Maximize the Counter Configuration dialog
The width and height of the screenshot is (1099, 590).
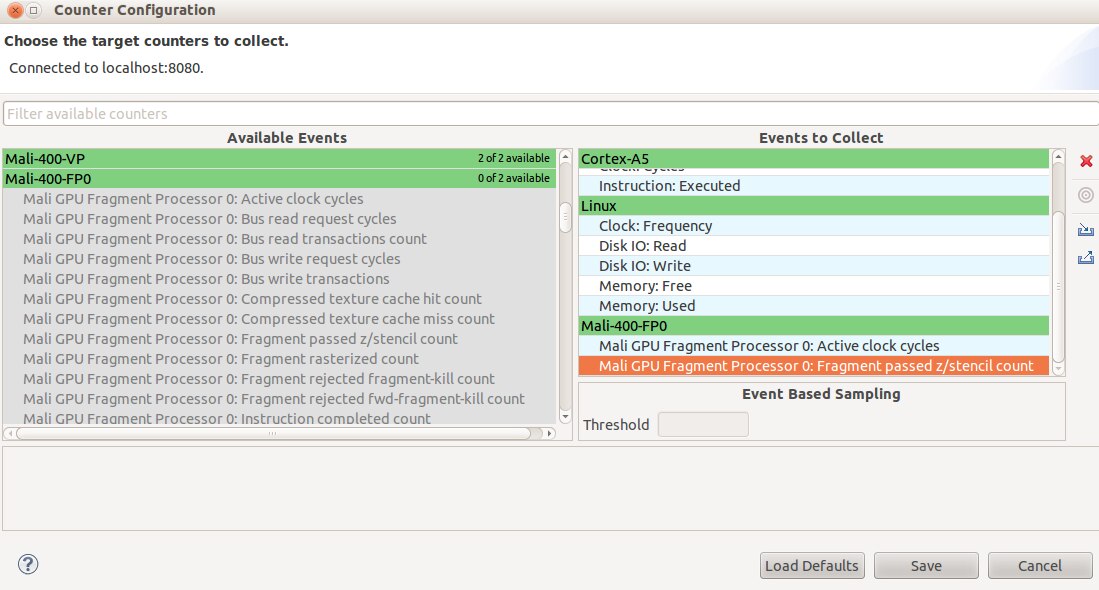point(33,10)
